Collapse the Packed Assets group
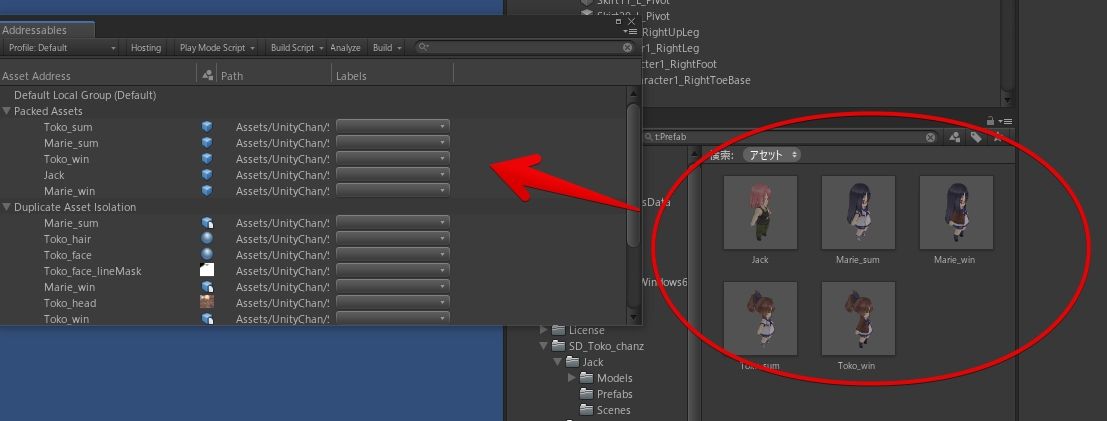 point(7,111)
